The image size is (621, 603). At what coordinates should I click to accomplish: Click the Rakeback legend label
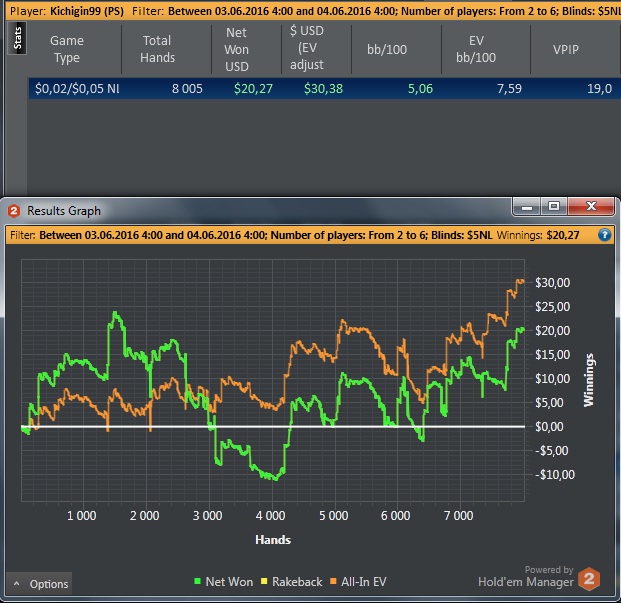pyautogui.click(x=297, y=582)
